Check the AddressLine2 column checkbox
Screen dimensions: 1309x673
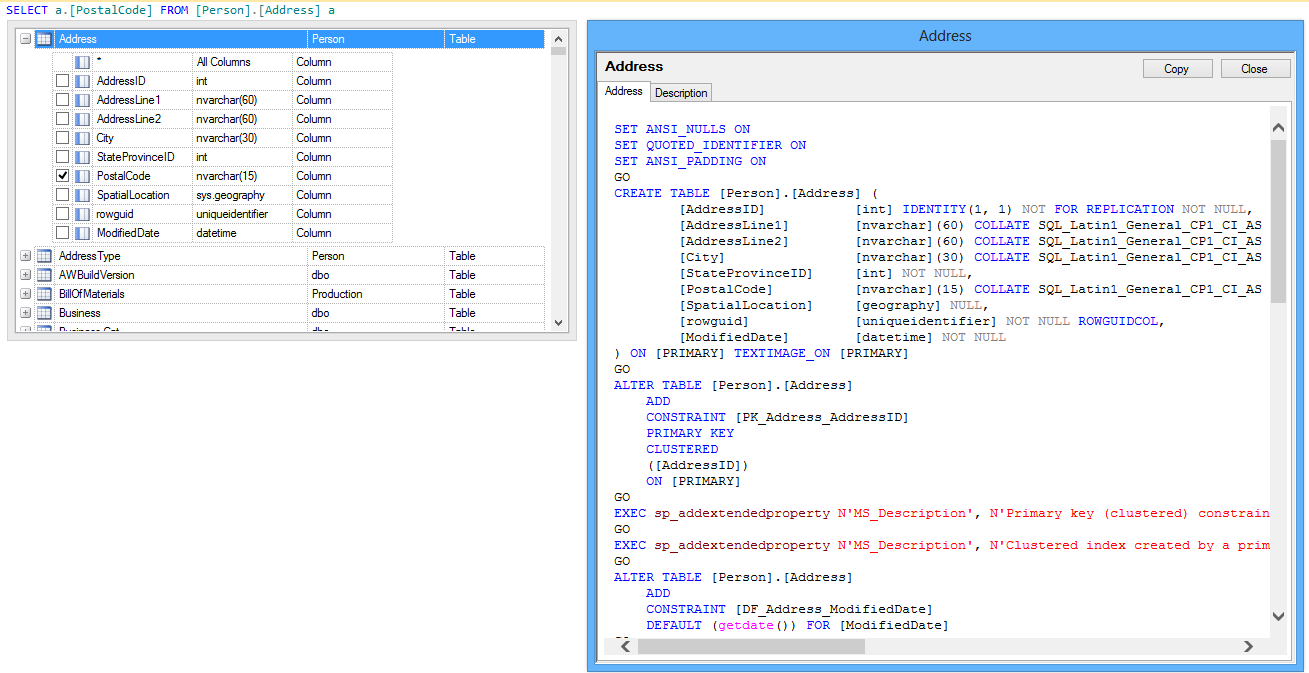click(62, 119)
